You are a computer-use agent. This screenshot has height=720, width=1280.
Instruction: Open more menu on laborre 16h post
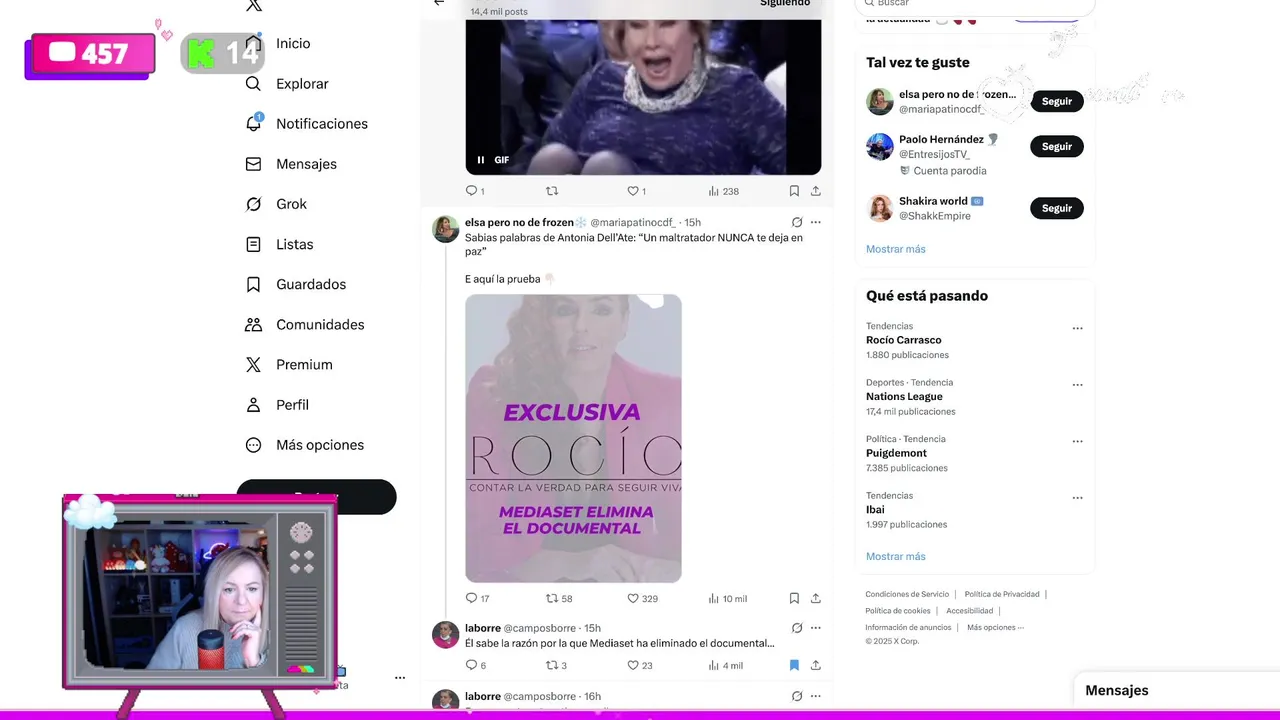click(816, 696)
